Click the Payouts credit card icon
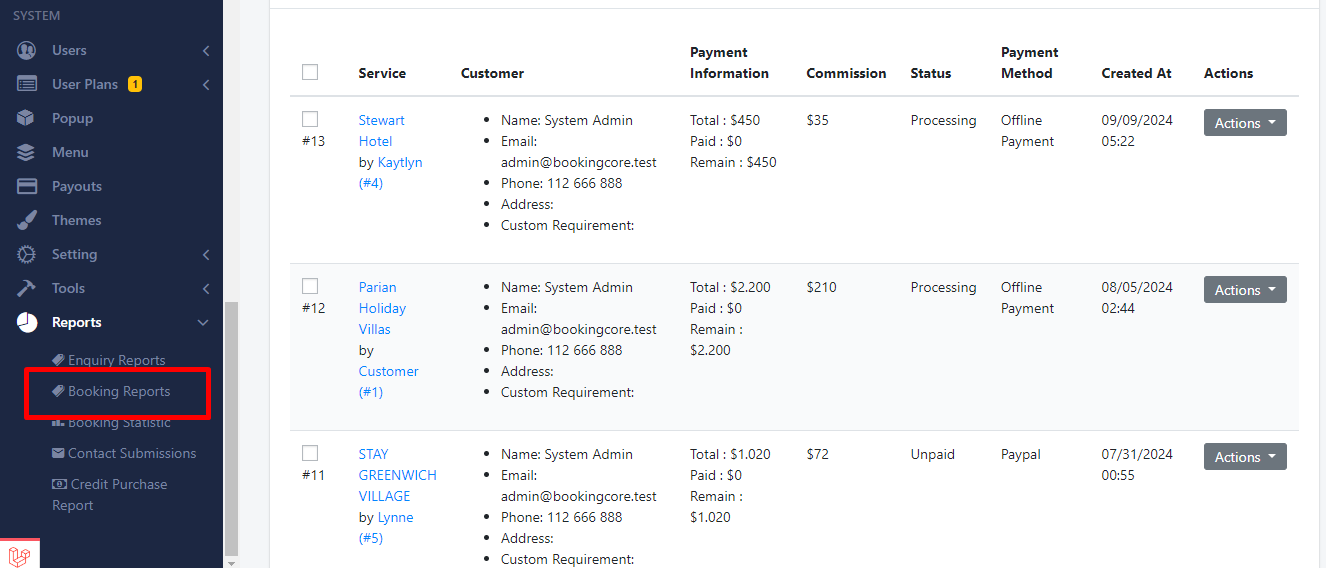 click(27, 186)
